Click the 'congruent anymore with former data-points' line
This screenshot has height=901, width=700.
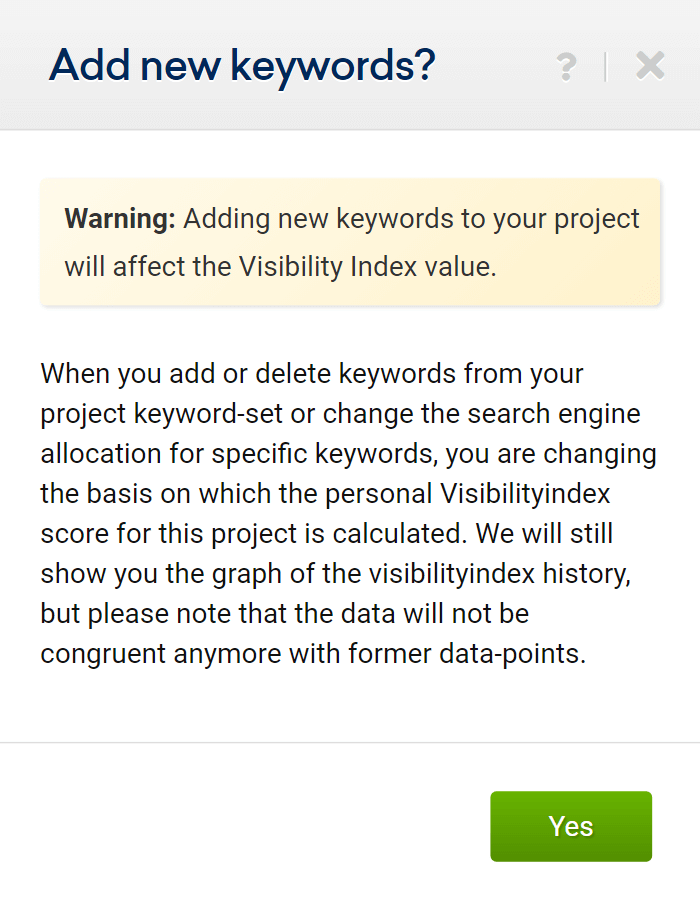(x=313, y=654)
